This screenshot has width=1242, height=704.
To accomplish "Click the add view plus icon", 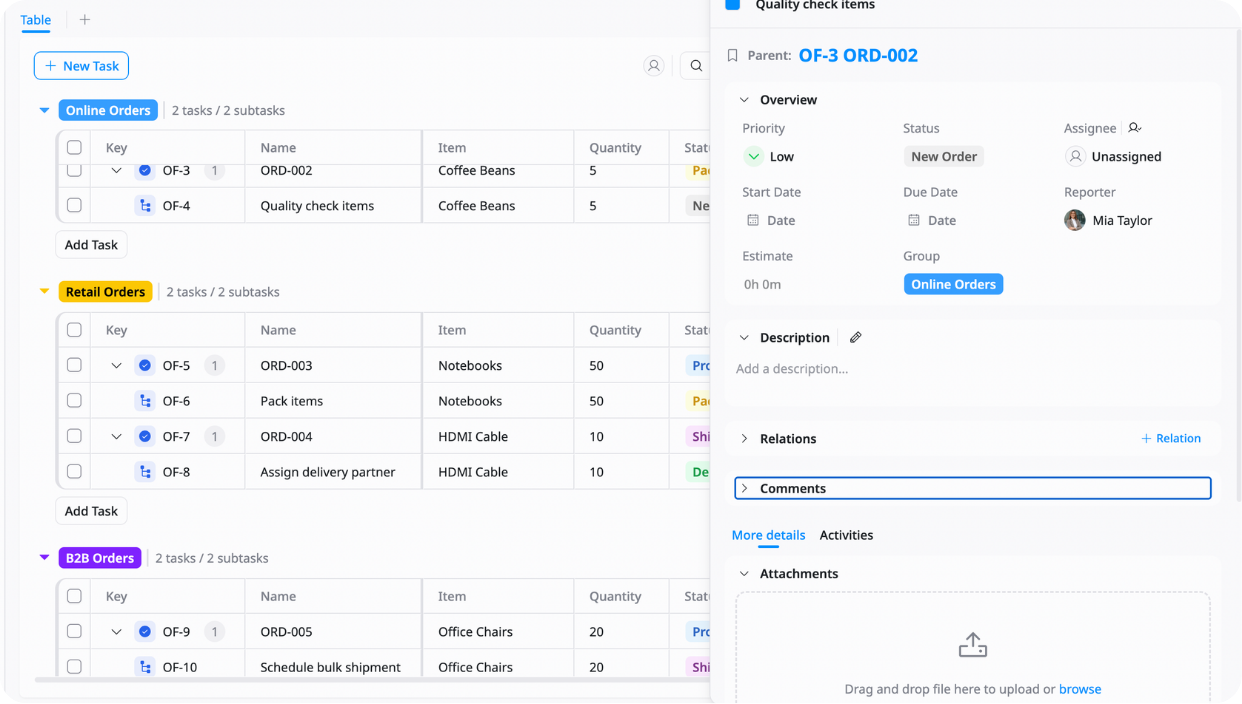I will (x=85, y=20).
